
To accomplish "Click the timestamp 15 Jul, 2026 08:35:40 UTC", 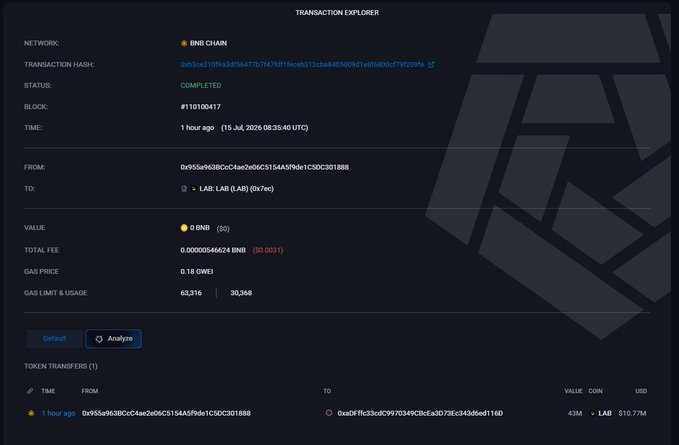I will pyautogui.click(x=265, y=128).
